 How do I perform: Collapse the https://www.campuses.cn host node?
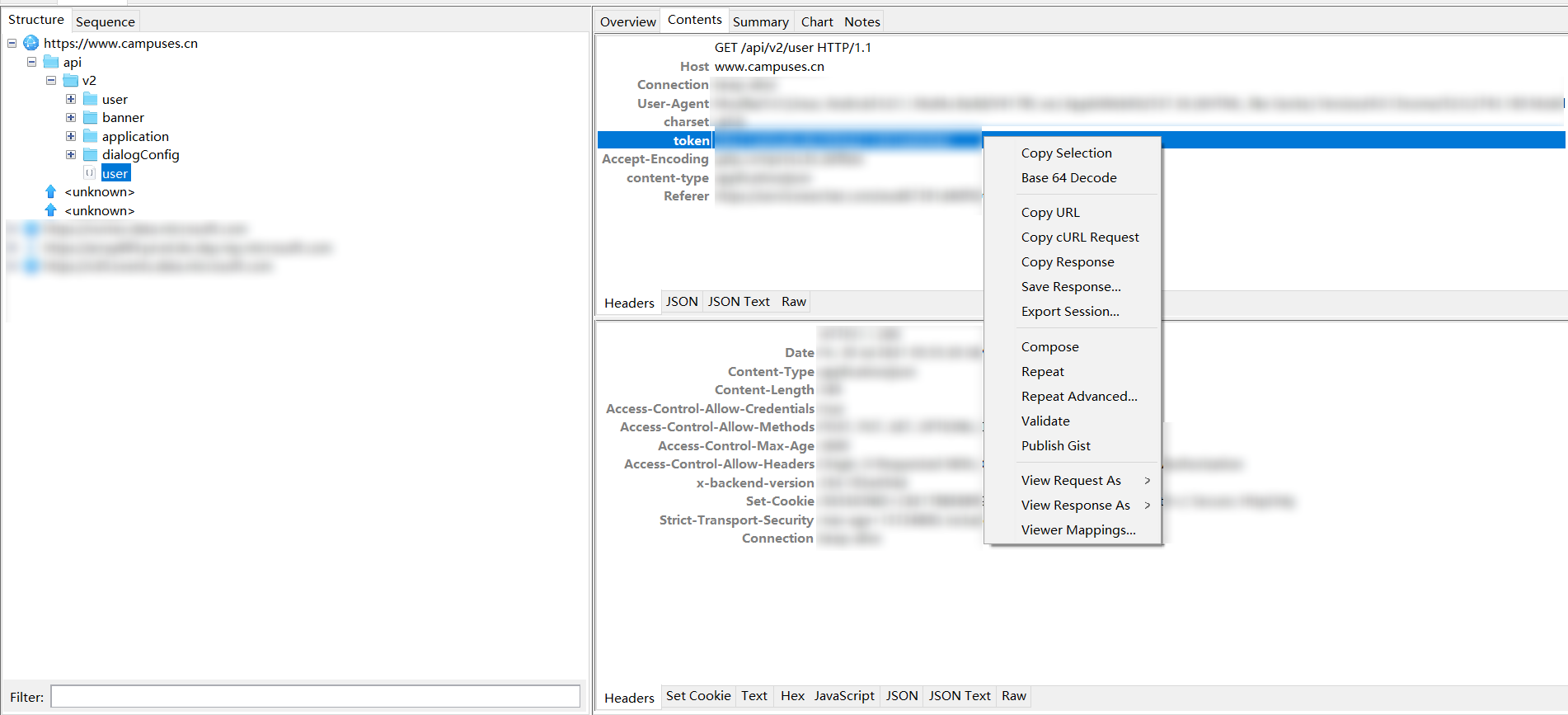pyautogui.click(x=12, y=43)
